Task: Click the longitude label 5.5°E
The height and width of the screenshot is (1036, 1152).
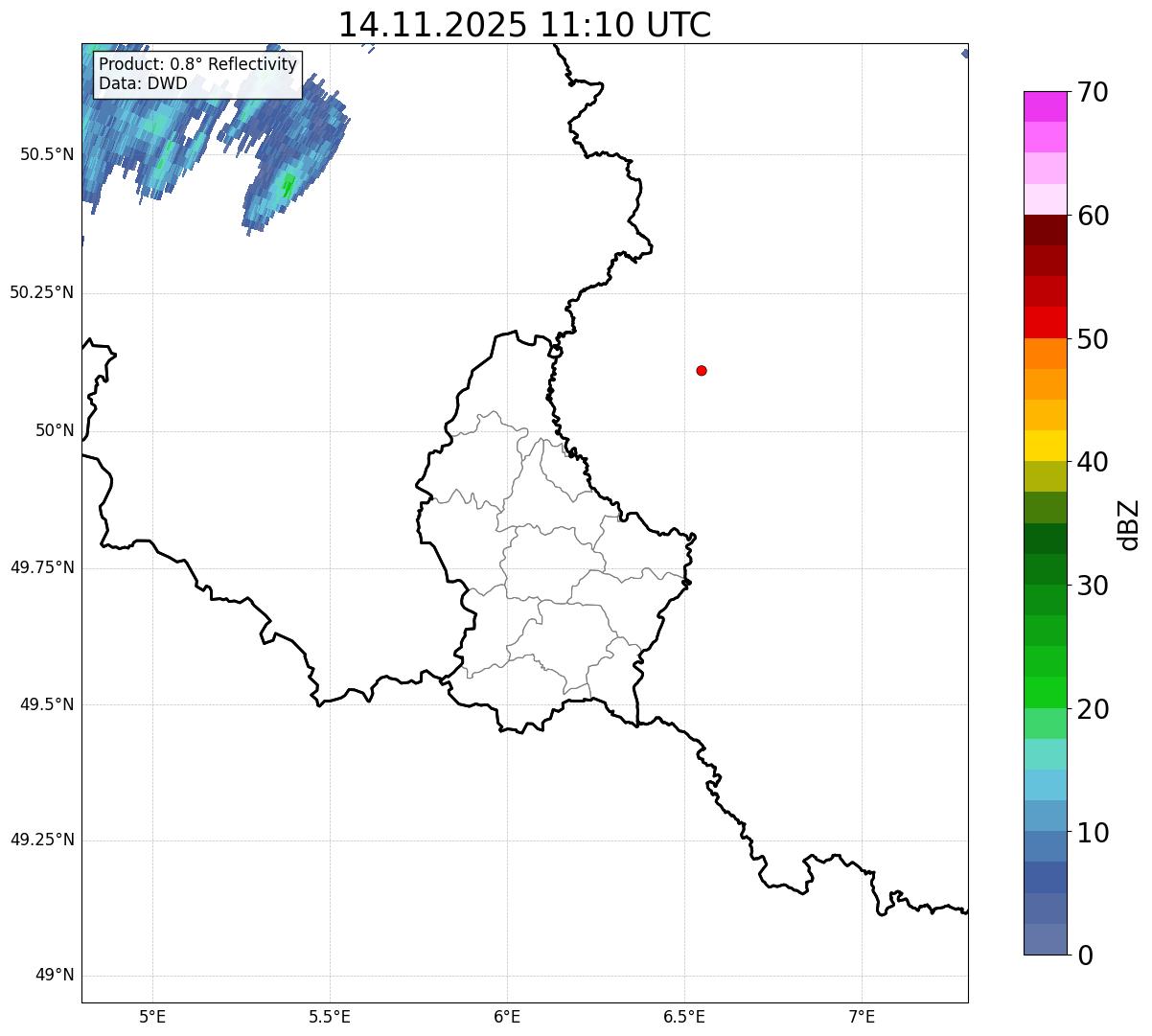Action: (x=330, y=1017)
